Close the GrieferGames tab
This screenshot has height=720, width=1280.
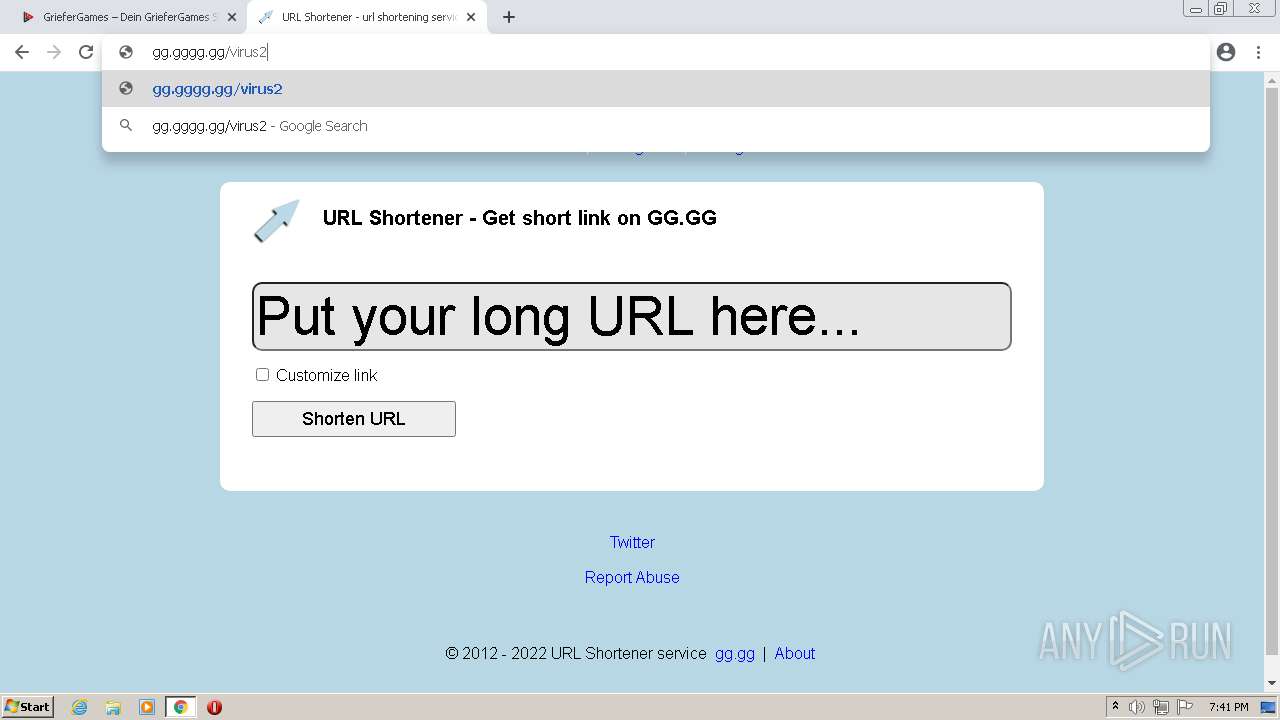point(232,17)
